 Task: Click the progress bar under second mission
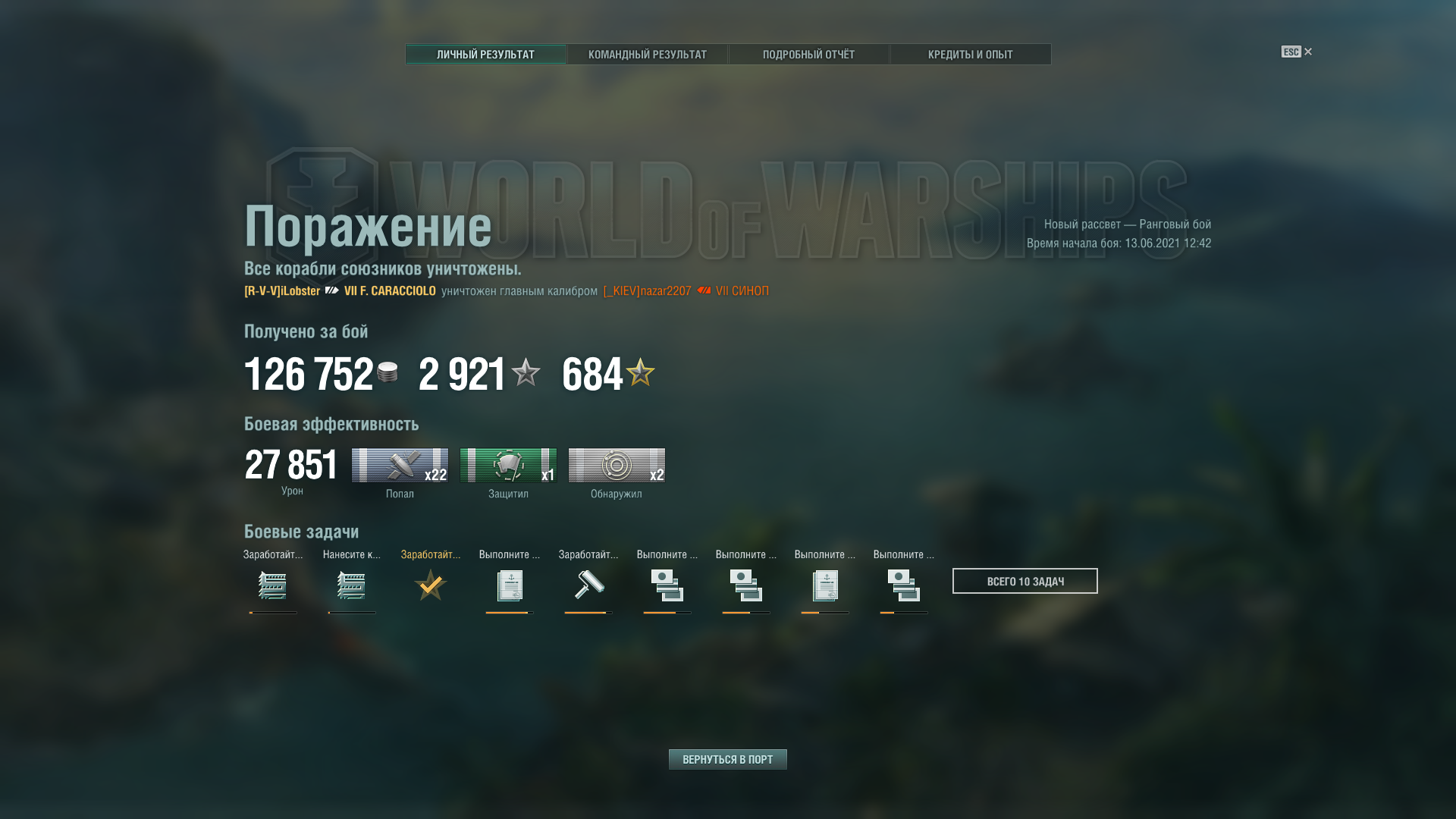pyautogui.click(x=352, y=613)
